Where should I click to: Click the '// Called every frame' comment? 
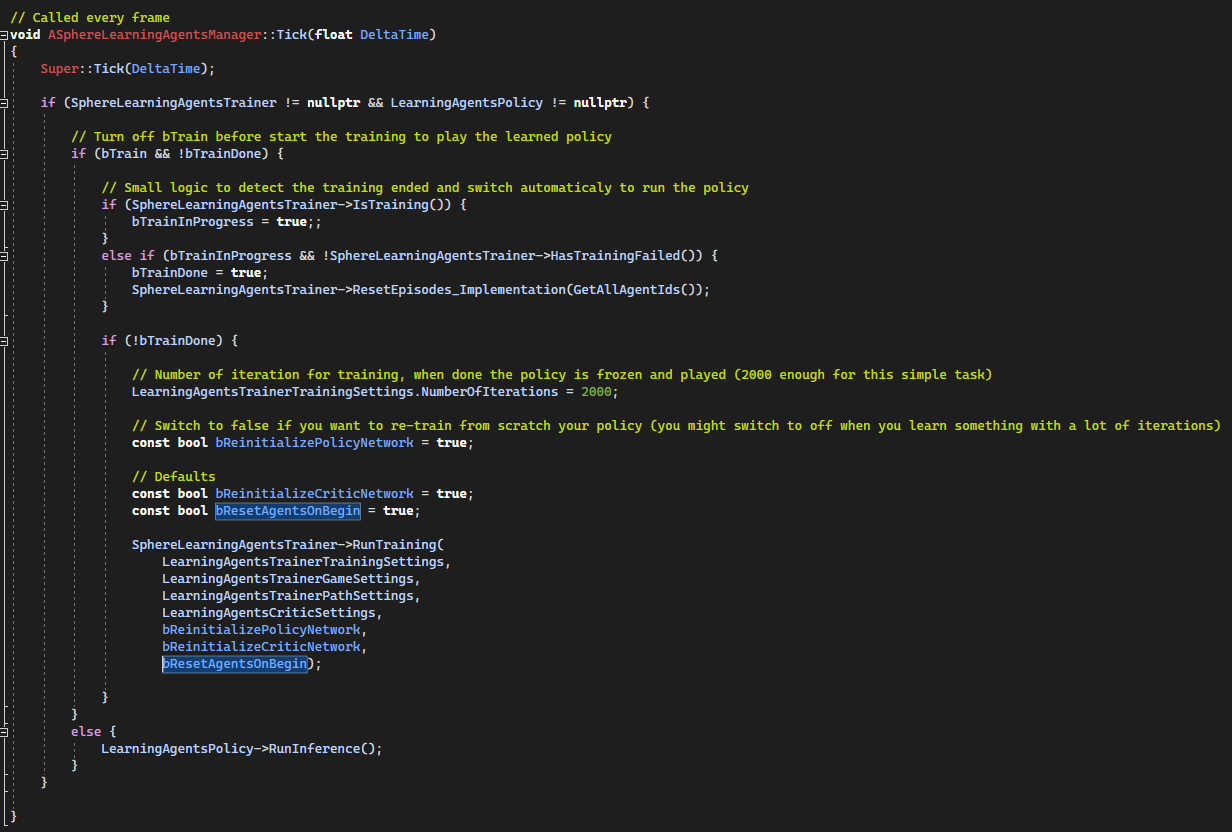pyautogui.click(x=90, y=18)
